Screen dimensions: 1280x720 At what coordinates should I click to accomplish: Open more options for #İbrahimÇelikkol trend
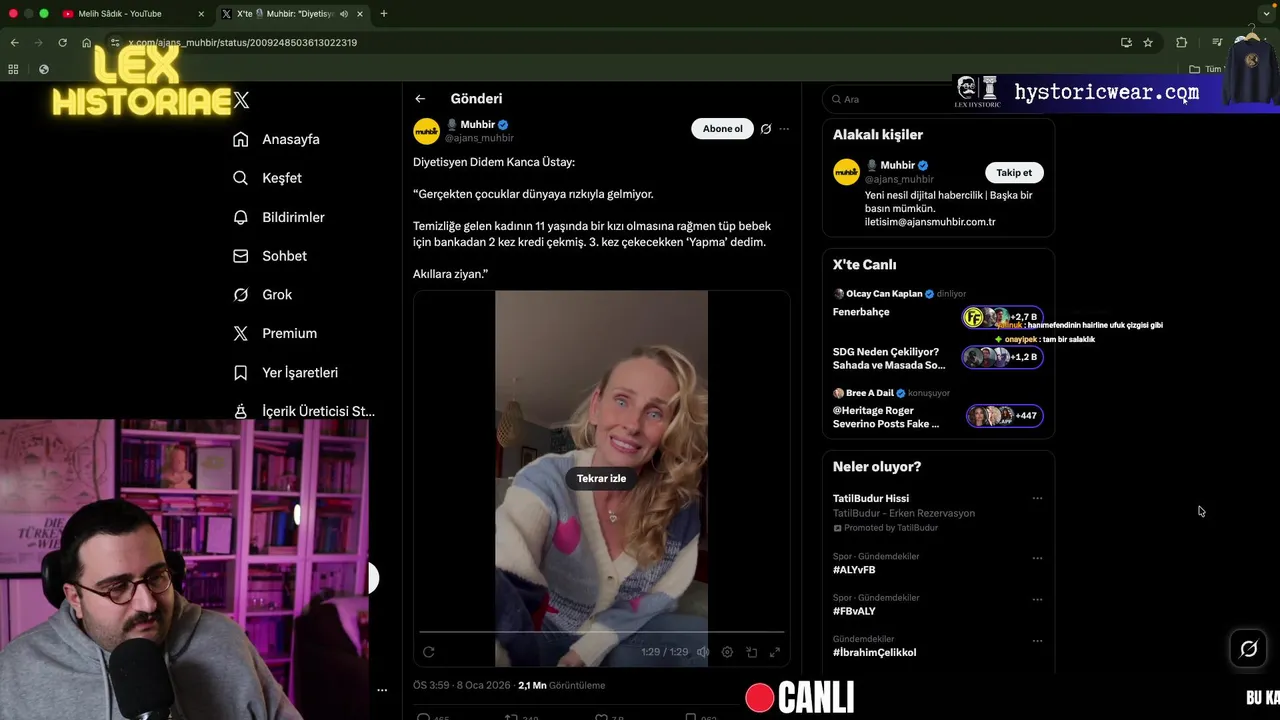click(x=1037, y=640)
